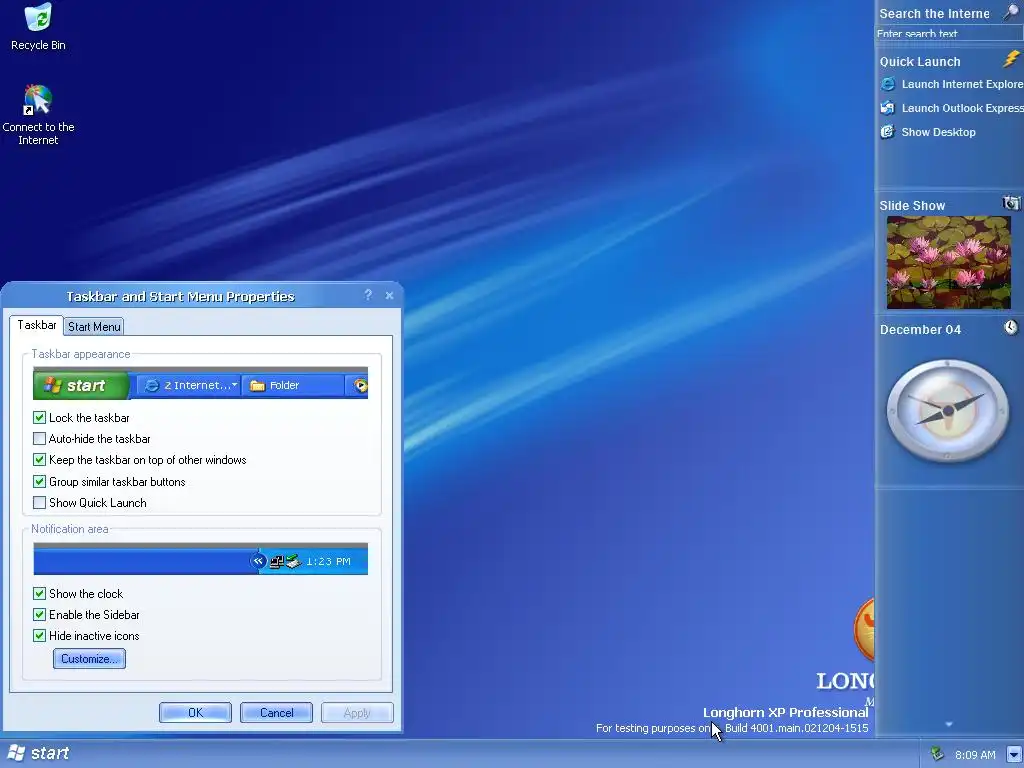Viewport: 1024px width, 768px height.
Task: Click the sidebar search magnifier icon
Action: 1010,12
